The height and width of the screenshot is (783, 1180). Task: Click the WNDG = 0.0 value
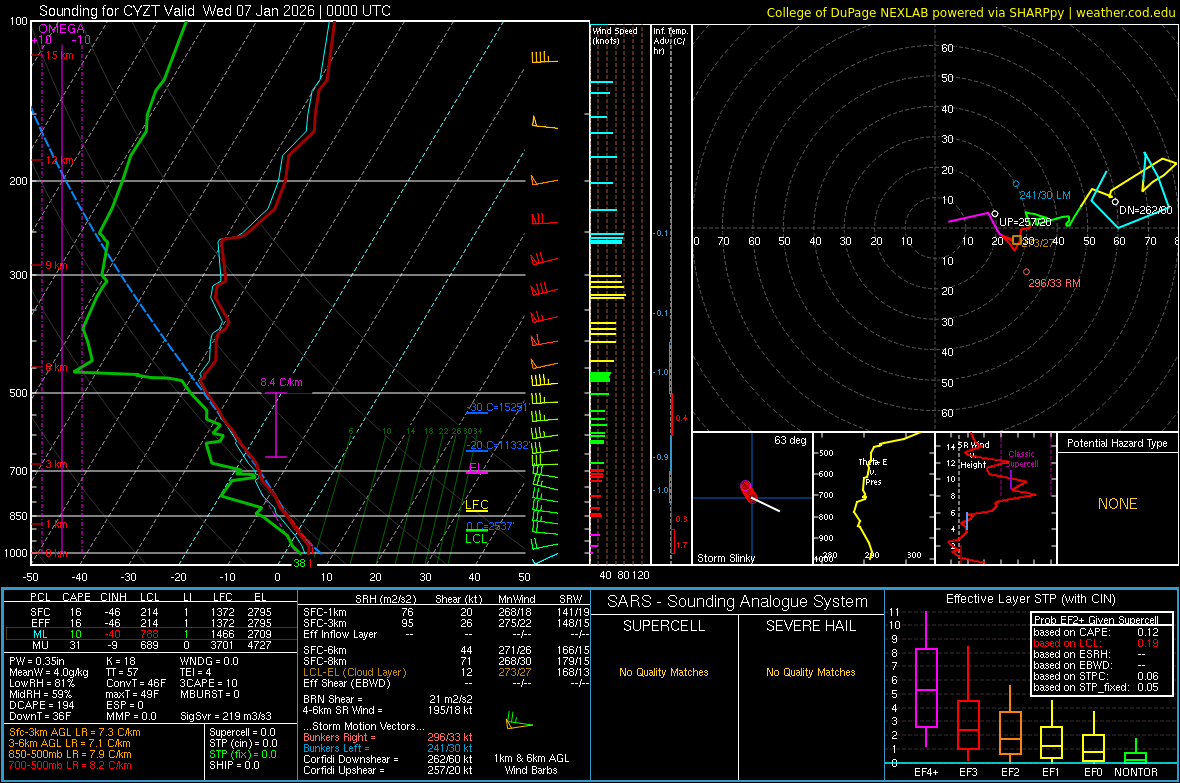[x=208, y=661]
